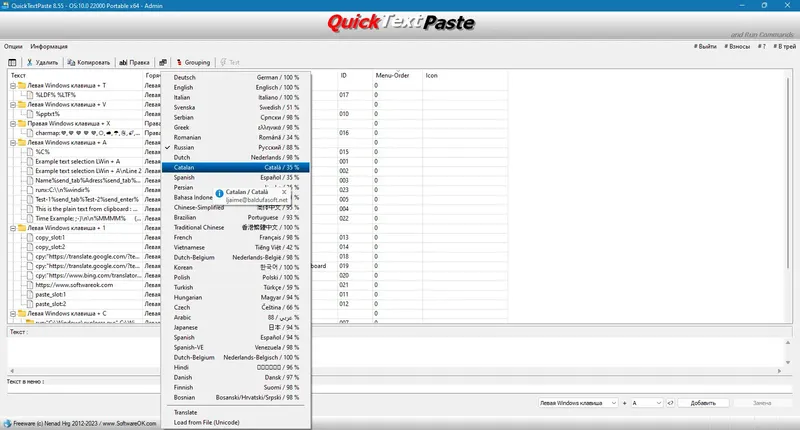
Task: Toggle the column layout icon in toolbar
Action: [12, 62]
